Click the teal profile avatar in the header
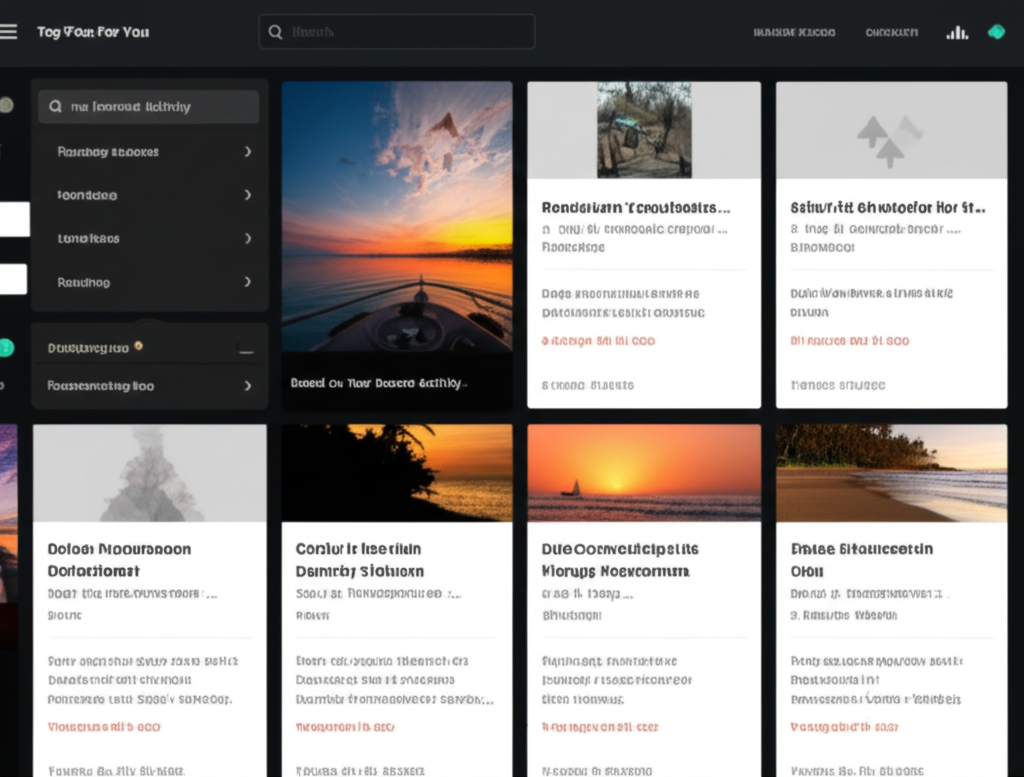 click(x=996, y=32)
